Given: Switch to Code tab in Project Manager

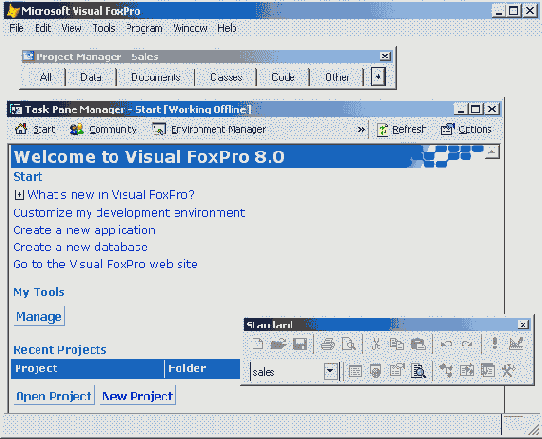Looking at the screenshot, I should tap(283, 77).
